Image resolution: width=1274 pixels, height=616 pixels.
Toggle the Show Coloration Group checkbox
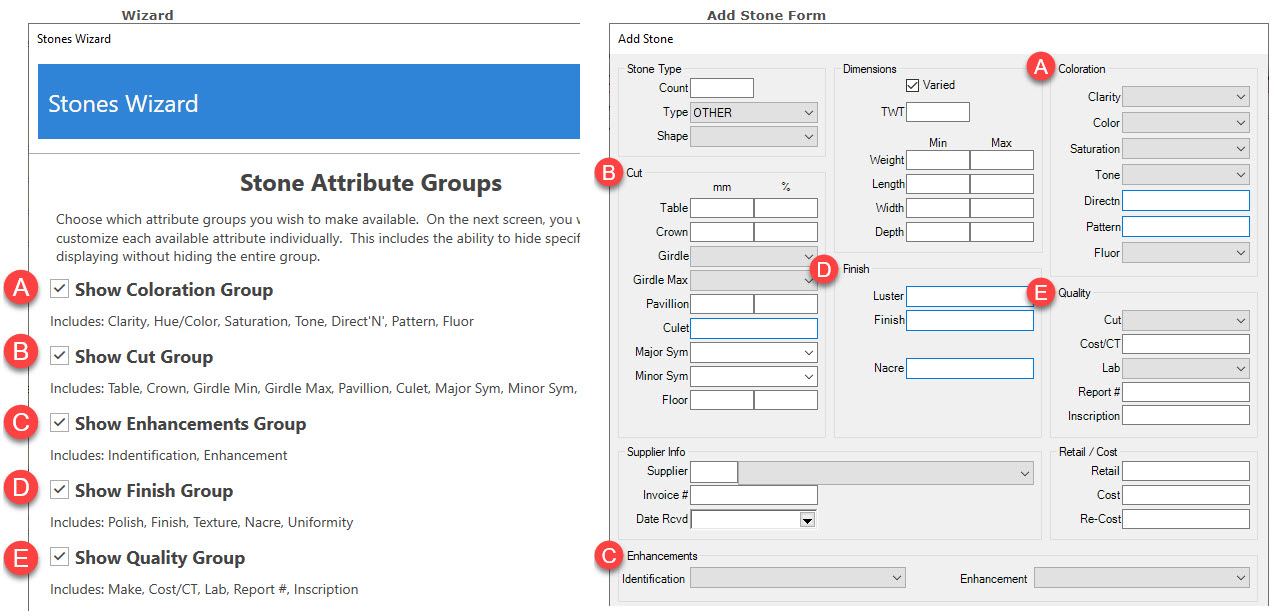point(60,289)
